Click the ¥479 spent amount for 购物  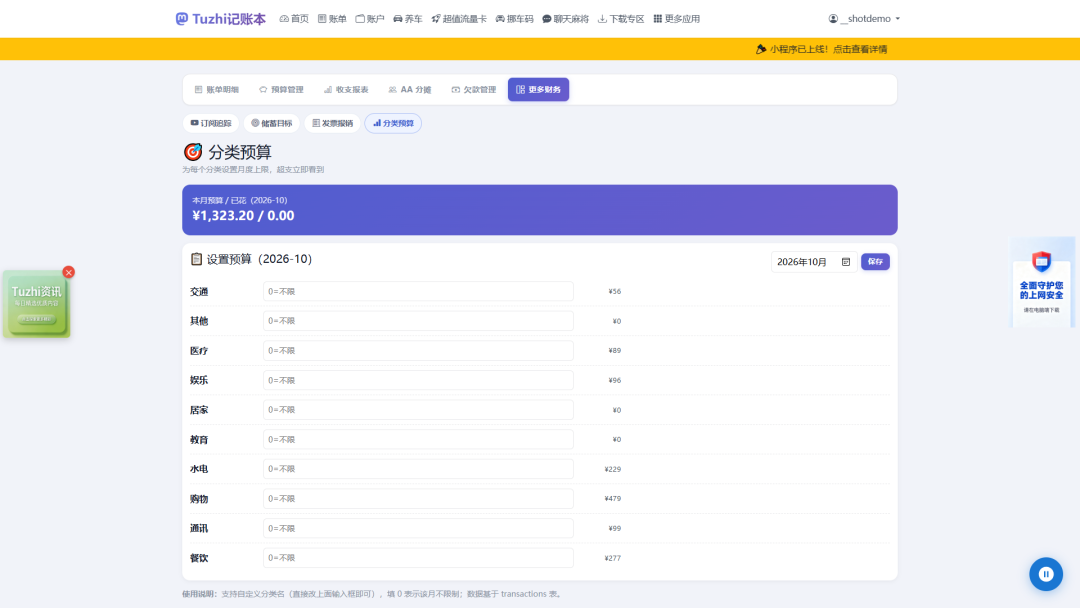click(612, 499)
